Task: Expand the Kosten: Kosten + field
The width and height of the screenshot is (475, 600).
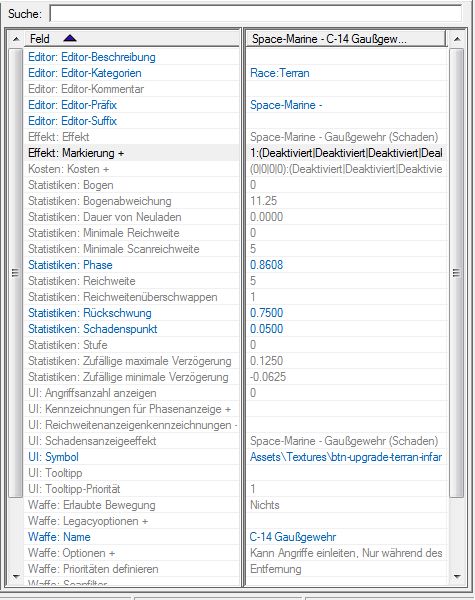Action: click(132, 169)
